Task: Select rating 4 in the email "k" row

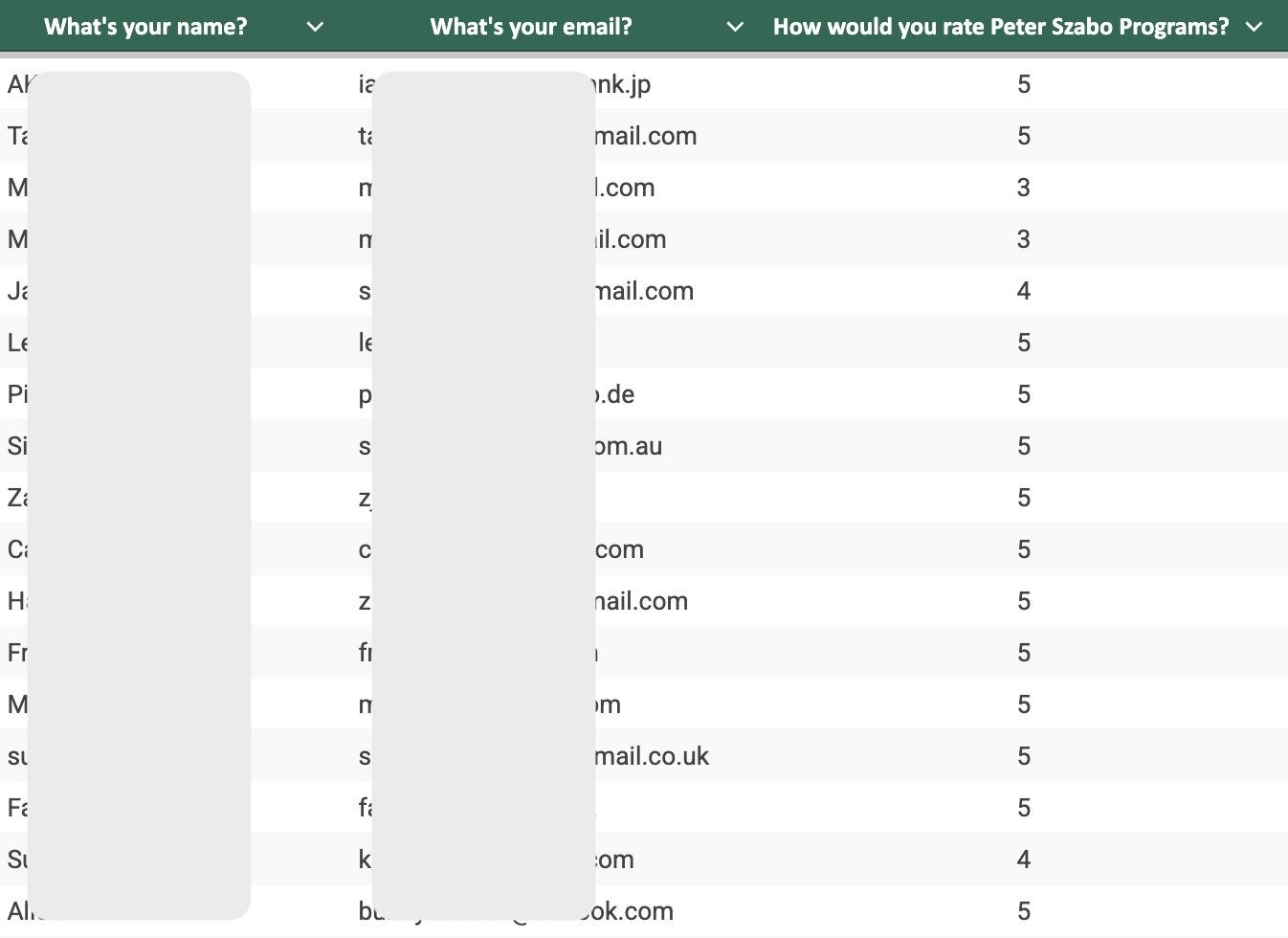Action: 1023,860
